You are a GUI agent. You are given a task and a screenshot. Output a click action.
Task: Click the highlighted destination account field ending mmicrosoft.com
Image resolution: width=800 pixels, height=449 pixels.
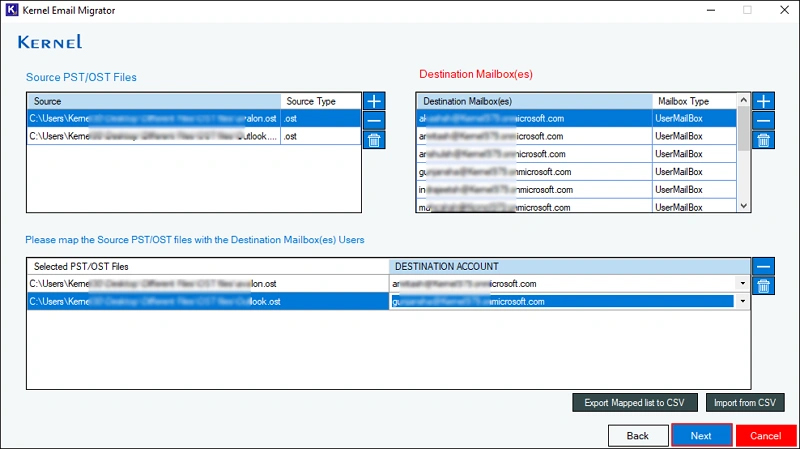tap(562, 302)
